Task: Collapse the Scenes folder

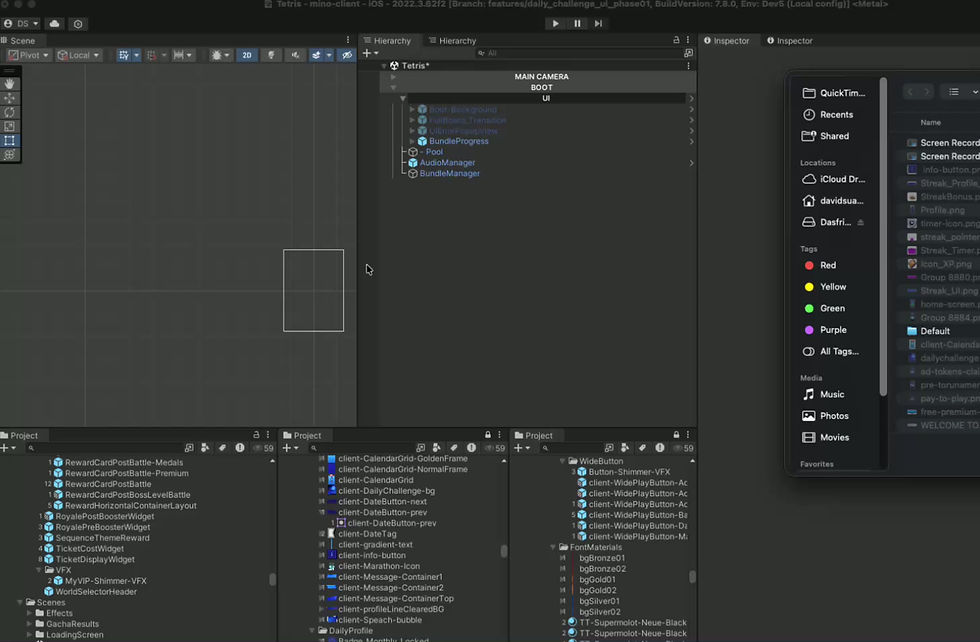Action: (20, 603)
